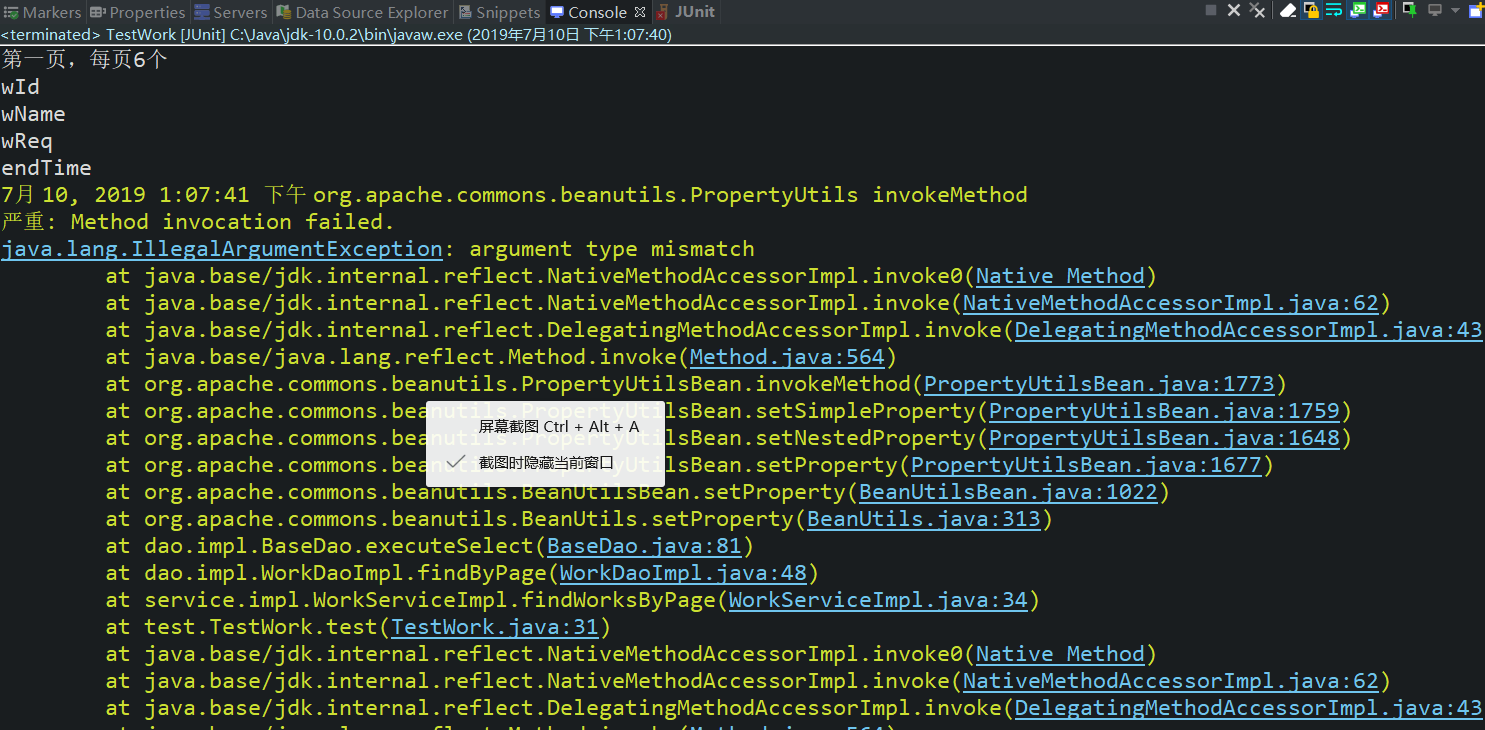Open BeanUtils.java:313 link
This screenshot has height=730, width=1485.
924,519
